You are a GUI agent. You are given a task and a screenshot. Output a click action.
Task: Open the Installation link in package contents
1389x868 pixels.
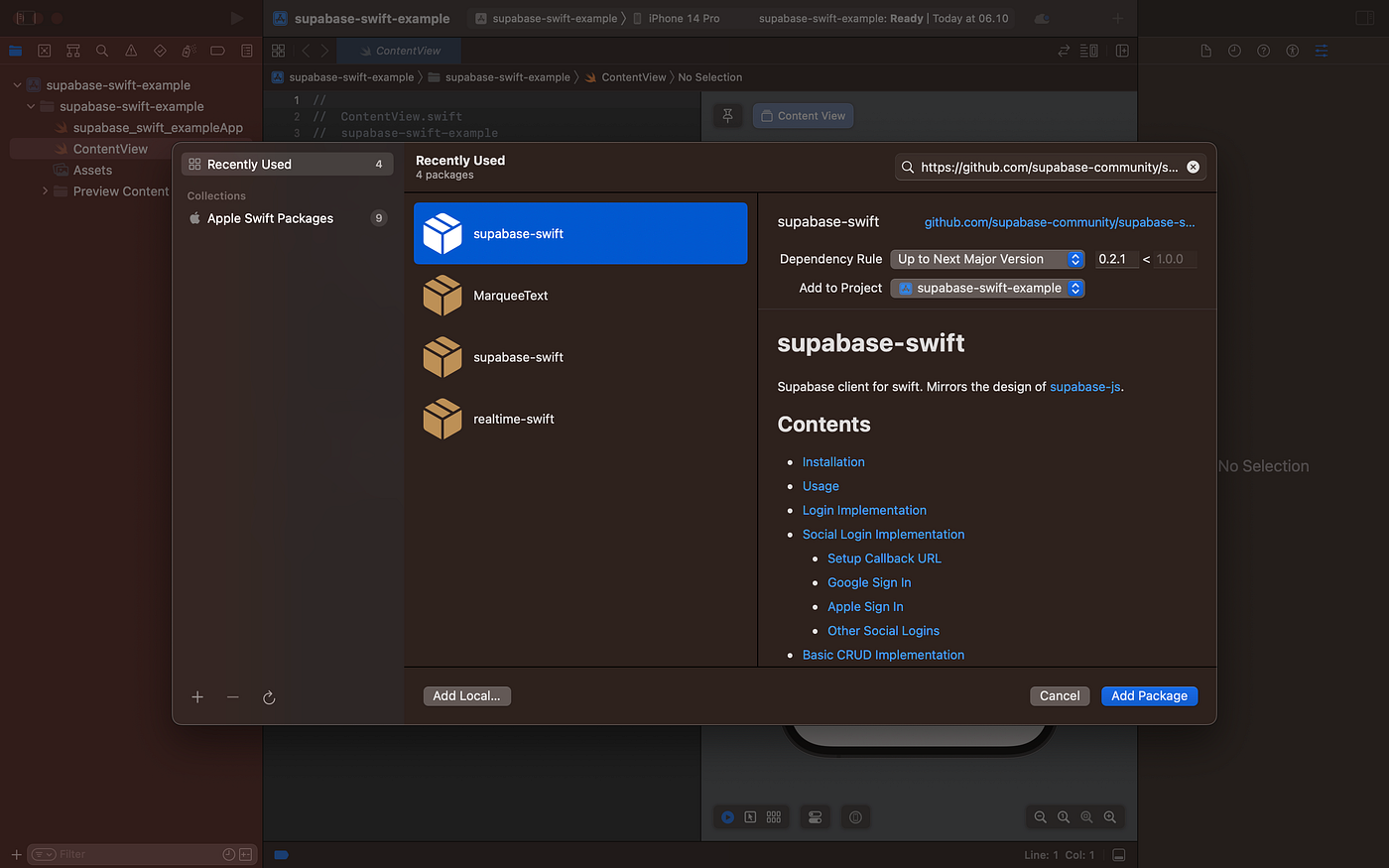point(833,461)
